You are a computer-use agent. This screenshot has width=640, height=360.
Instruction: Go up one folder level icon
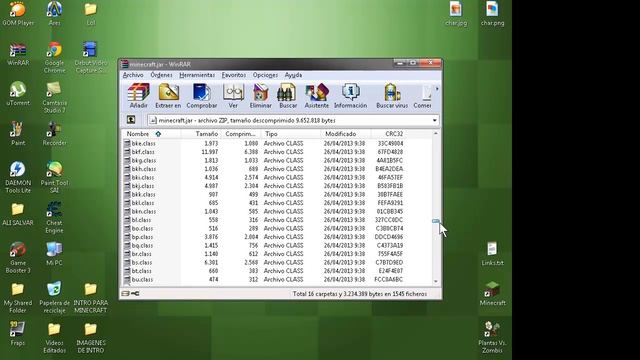click(x=131, y=120)
